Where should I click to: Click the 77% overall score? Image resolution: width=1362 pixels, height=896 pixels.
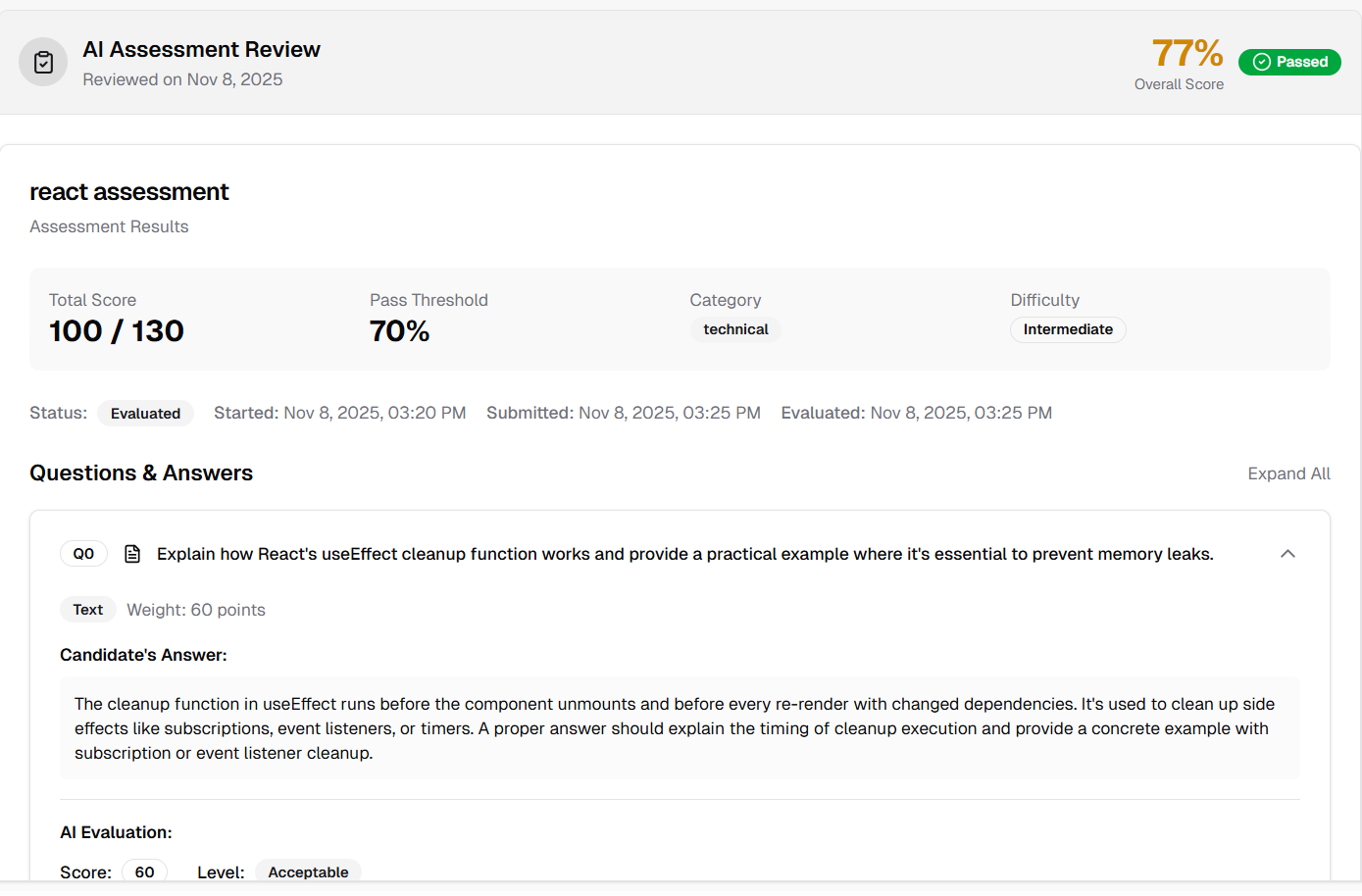coord(1186,53)
